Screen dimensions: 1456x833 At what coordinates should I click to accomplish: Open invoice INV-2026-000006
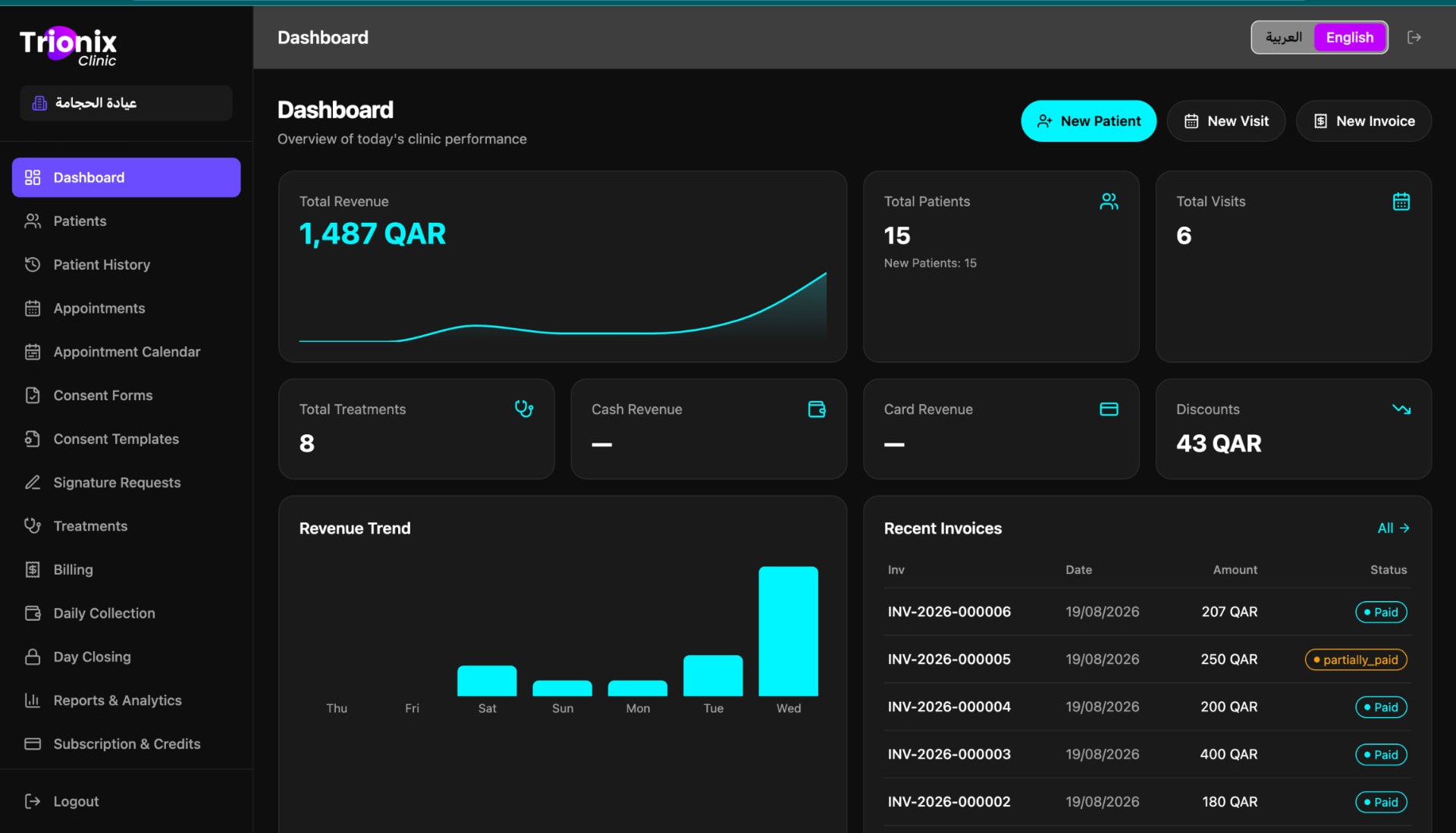click(x=949, y=612)
